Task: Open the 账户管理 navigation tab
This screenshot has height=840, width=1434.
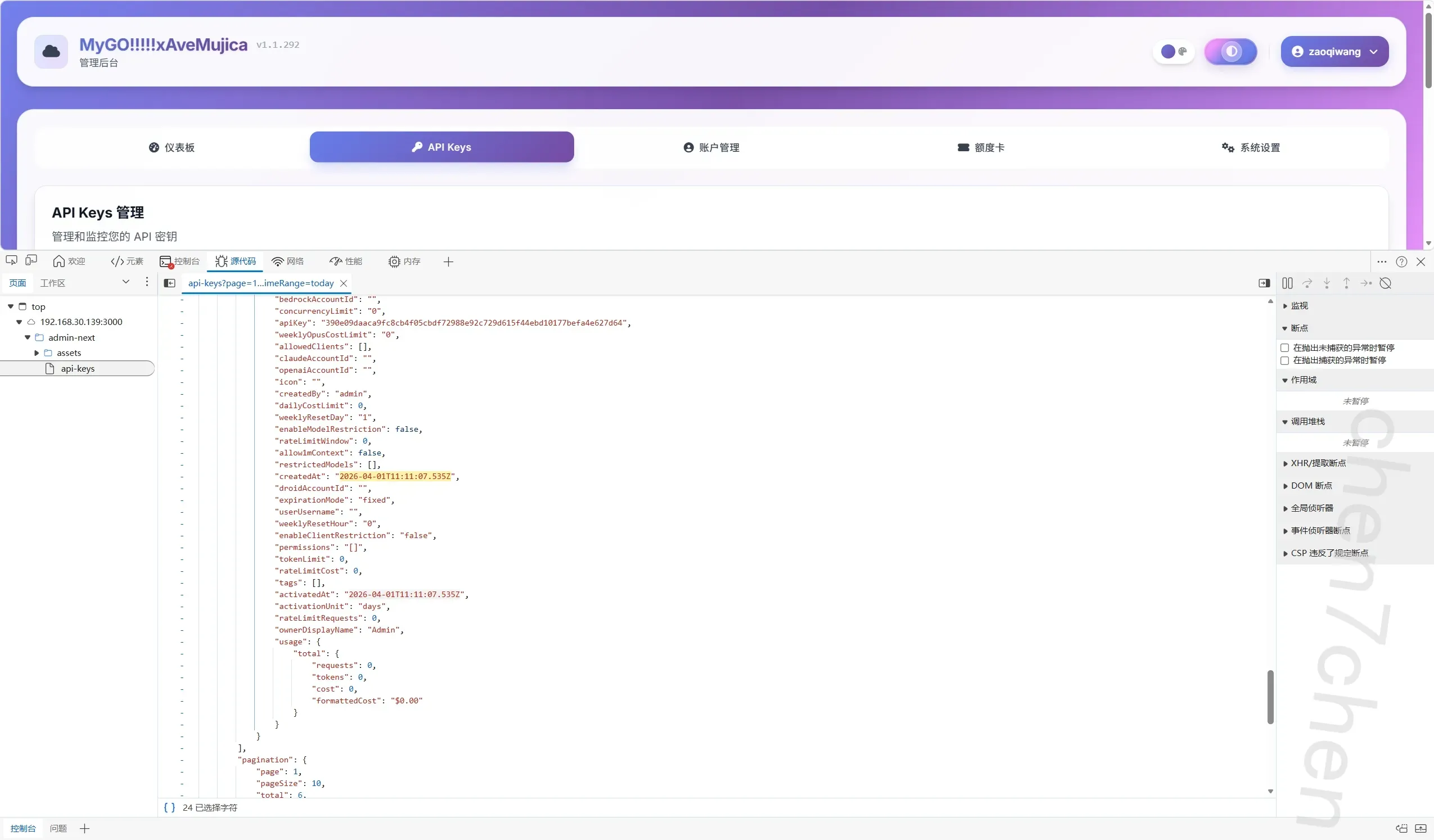Action: [x=711, y=147]
